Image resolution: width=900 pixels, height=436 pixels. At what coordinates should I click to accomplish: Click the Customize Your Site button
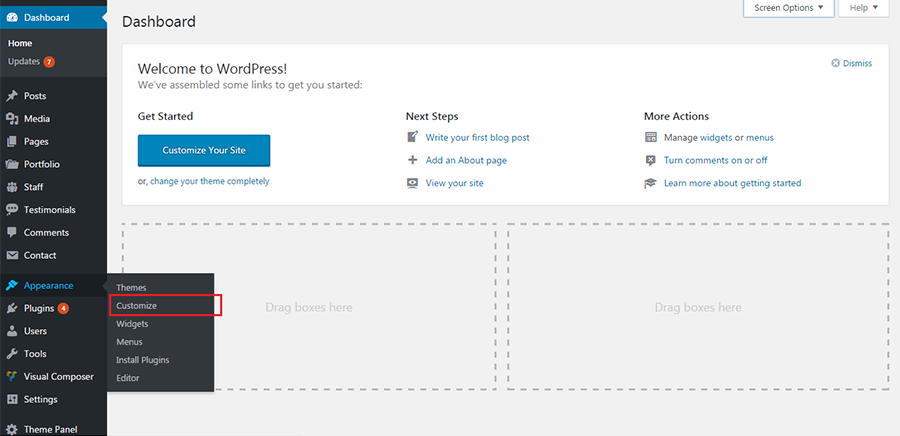pos(204,150)
